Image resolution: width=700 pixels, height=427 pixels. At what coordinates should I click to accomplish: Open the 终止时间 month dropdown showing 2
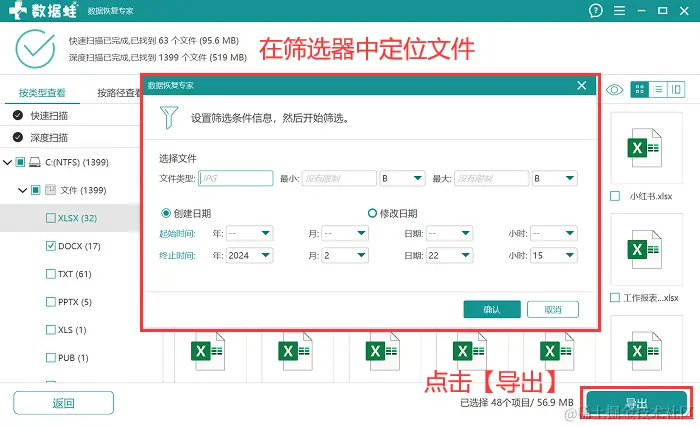(x=345, y=255)
